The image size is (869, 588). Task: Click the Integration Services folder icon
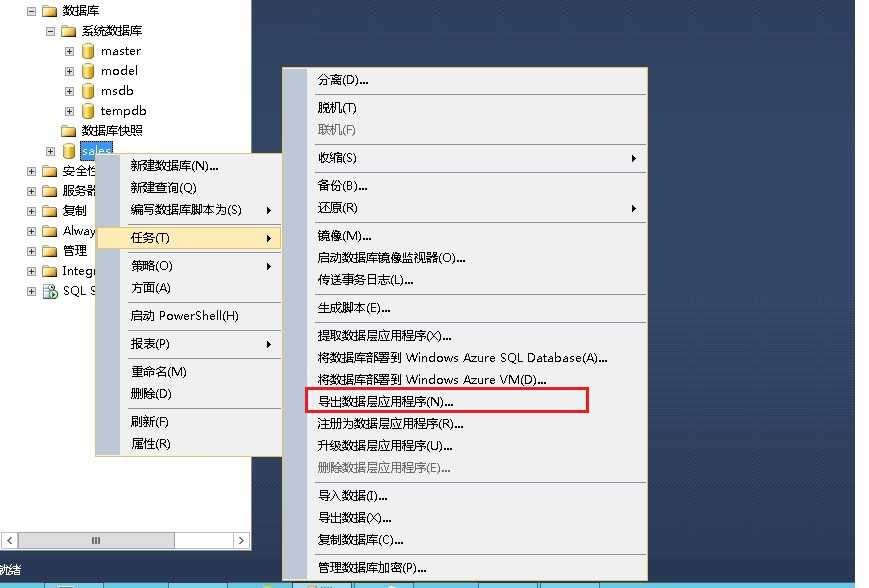[x=49, y=271]
